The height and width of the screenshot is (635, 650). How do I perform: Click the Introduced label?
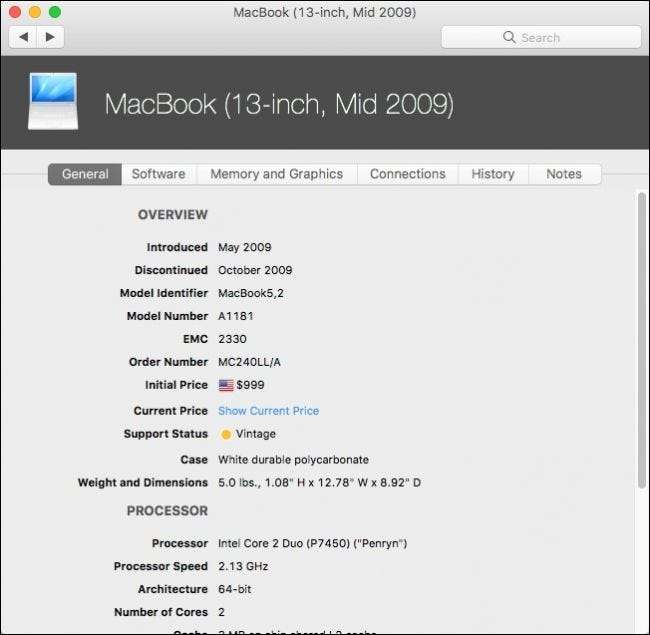(177, 247)
